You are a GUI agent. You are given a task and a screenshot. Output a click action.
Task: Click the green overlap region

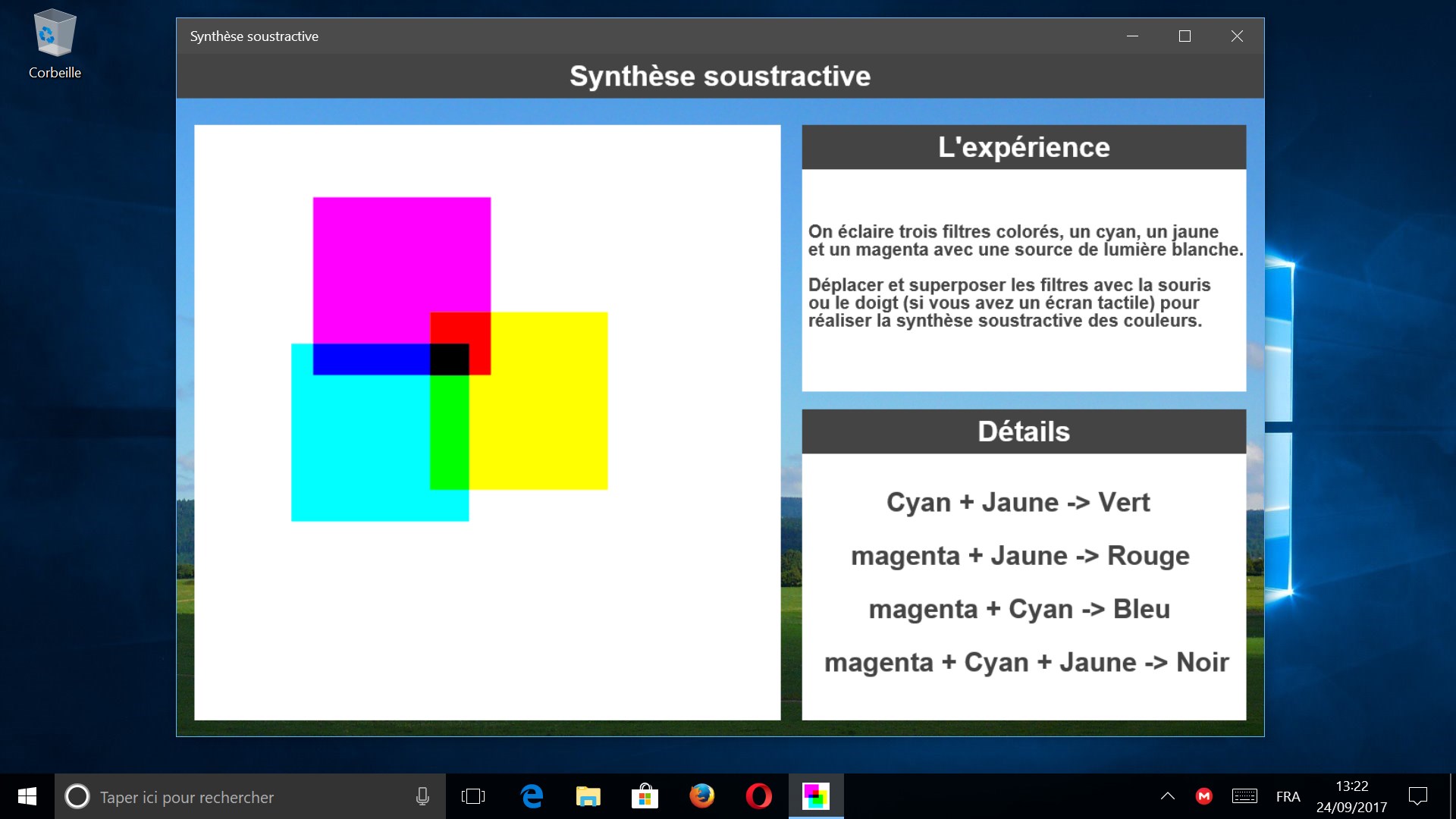(449, 432)
